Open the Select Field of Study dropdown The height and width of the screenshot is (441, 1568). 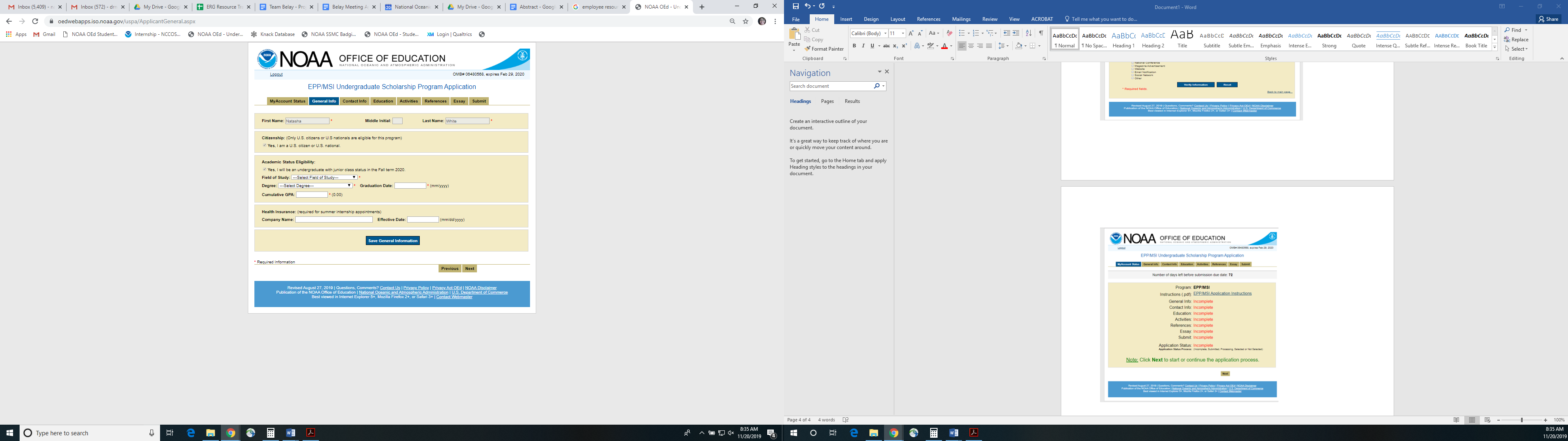[324, 177]
